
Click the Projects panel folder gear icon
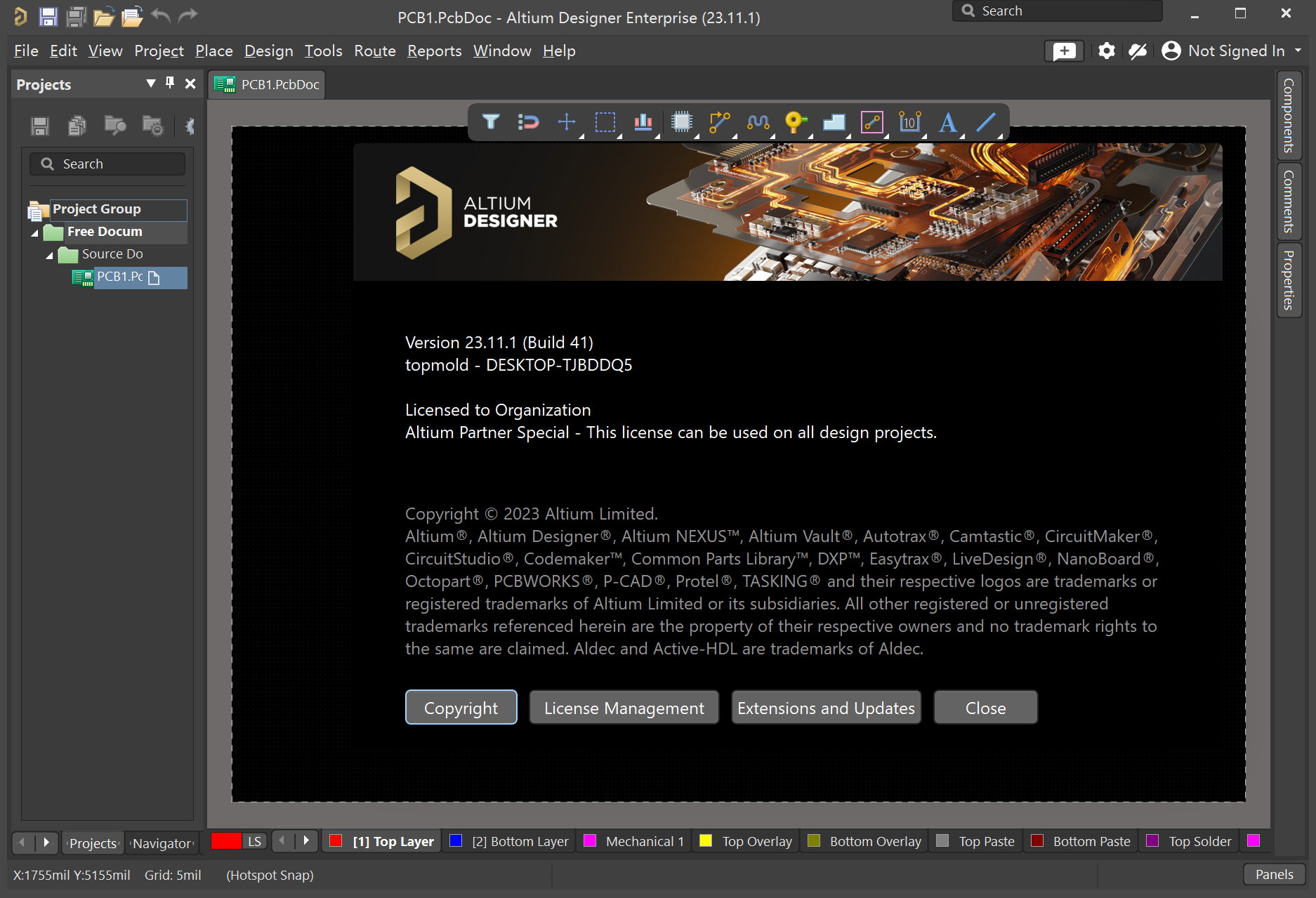click(x=153, y=126)
